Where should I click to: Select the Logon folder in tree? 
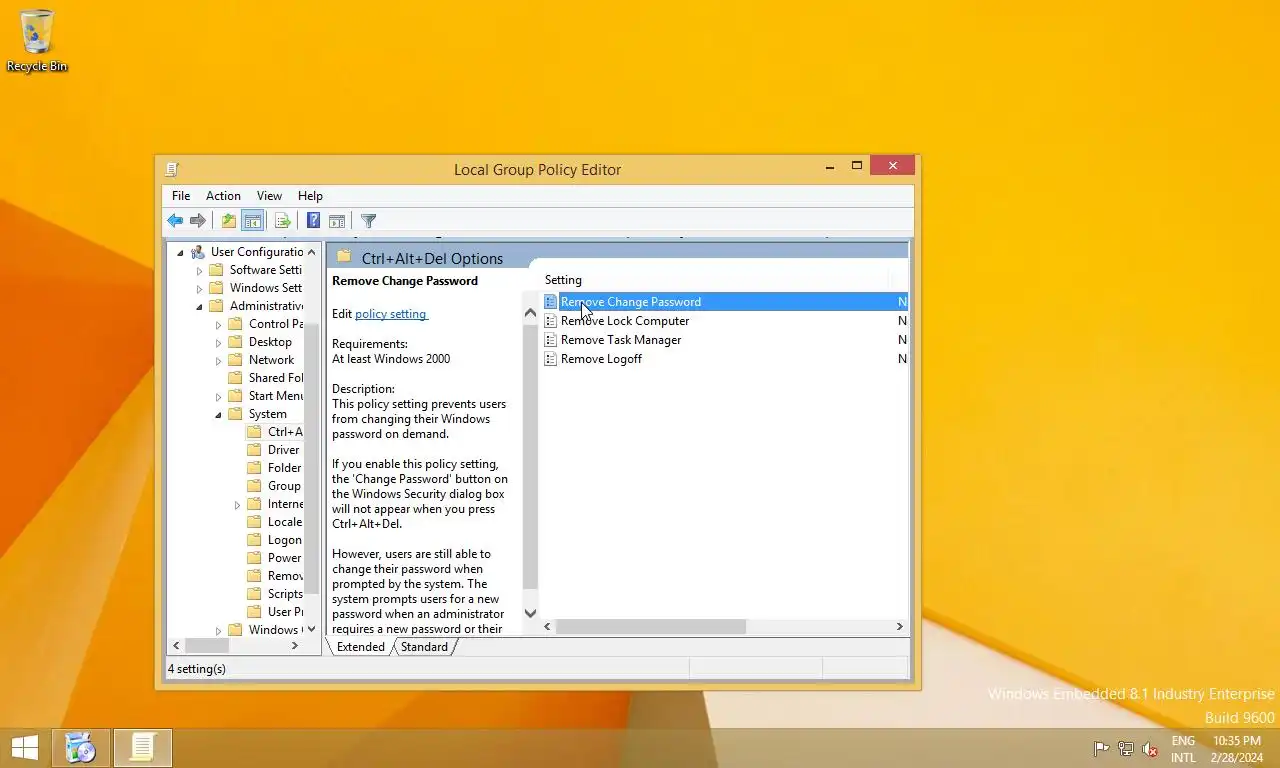tap(284, 540)
